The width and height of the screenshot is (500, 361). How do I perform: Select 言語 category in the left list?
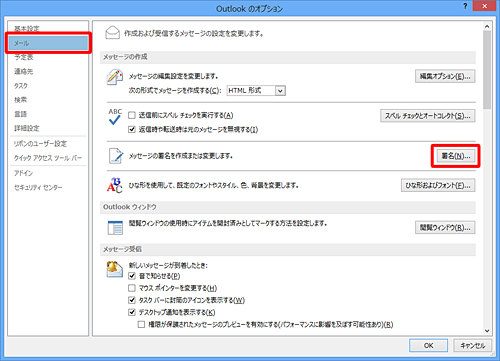click(20, 114)
